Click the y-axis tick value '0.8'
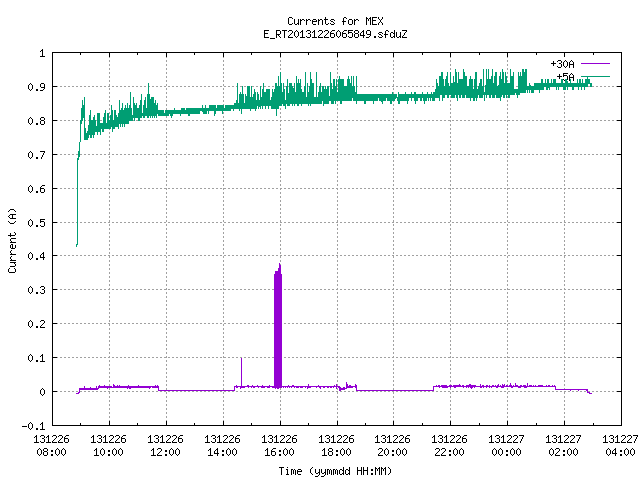Viewport: 640px width, 480px height. pos(36,121)
